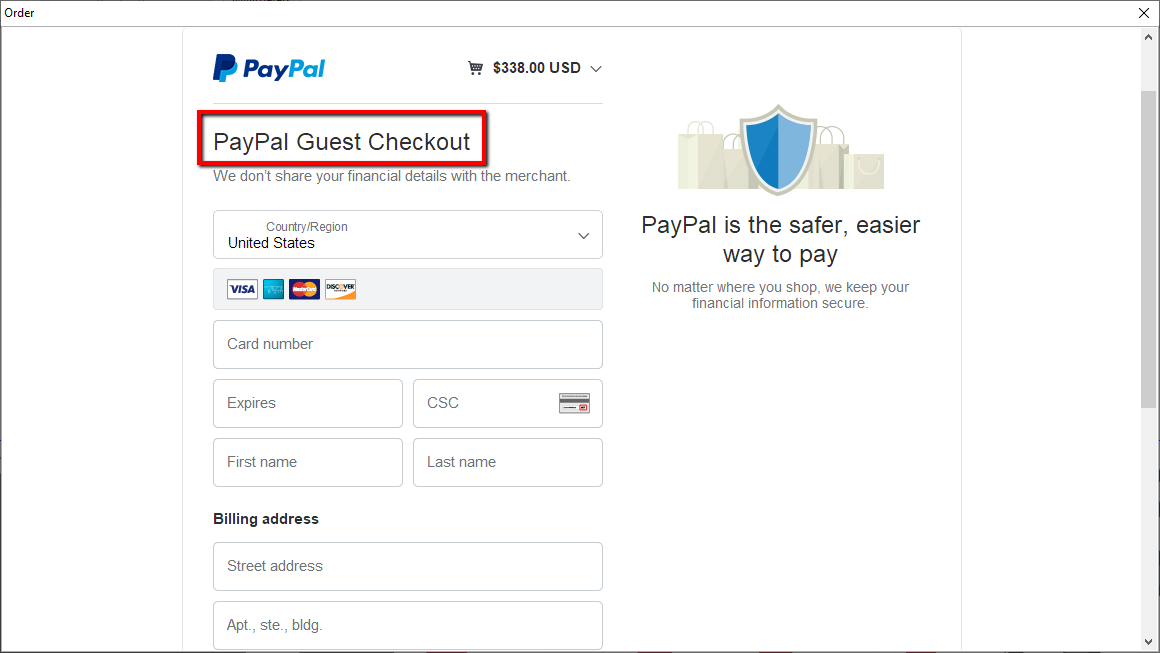Viewport: 1160px width, 653px height.
Task: Focus the Street address field
Action: [x=408, y=566]
